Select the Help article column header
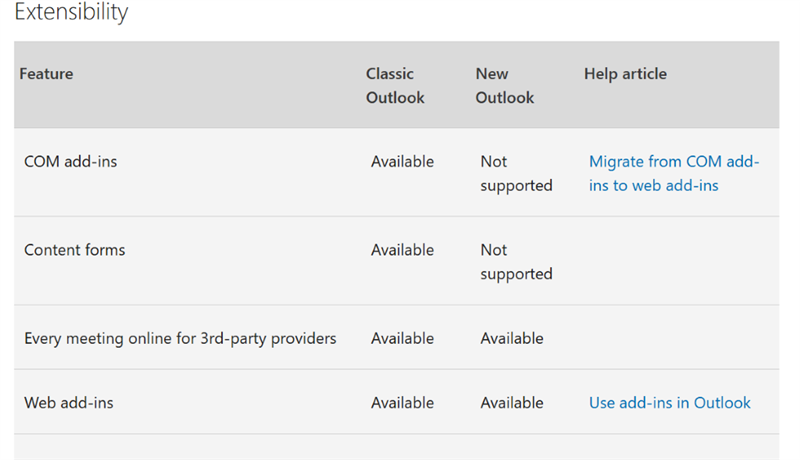Image resolution: width=800 pixels, height=460 pixels. pyautogui.click(x=625, y=74)
